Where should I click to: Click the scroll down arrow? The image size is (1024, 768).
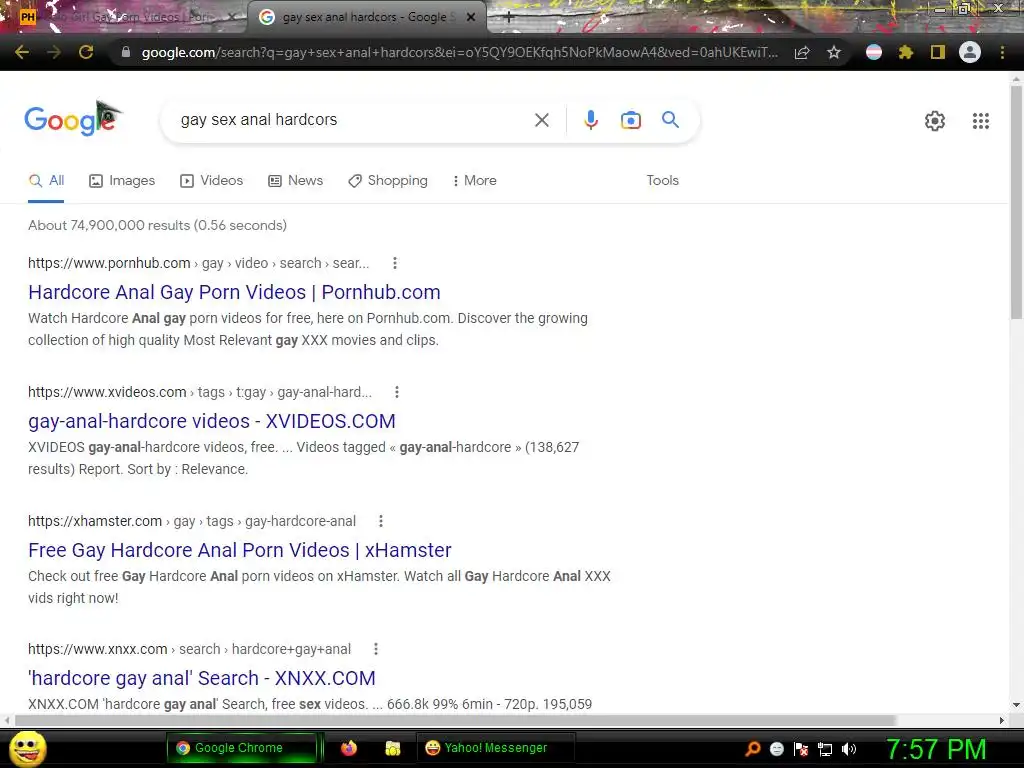pos(1016,705)
